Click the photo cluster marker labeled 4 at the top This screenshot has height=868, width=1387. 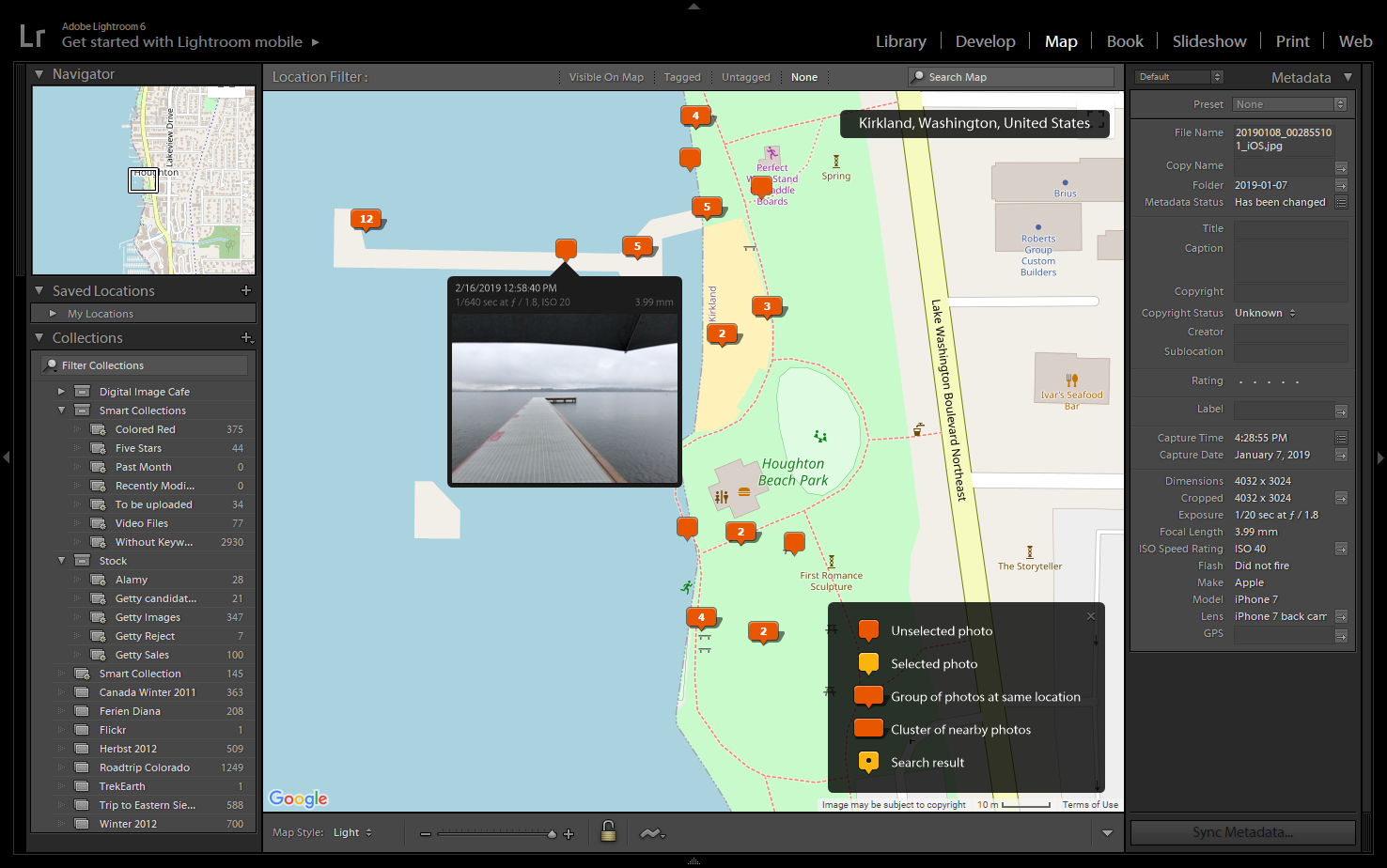tap(695, 116)
